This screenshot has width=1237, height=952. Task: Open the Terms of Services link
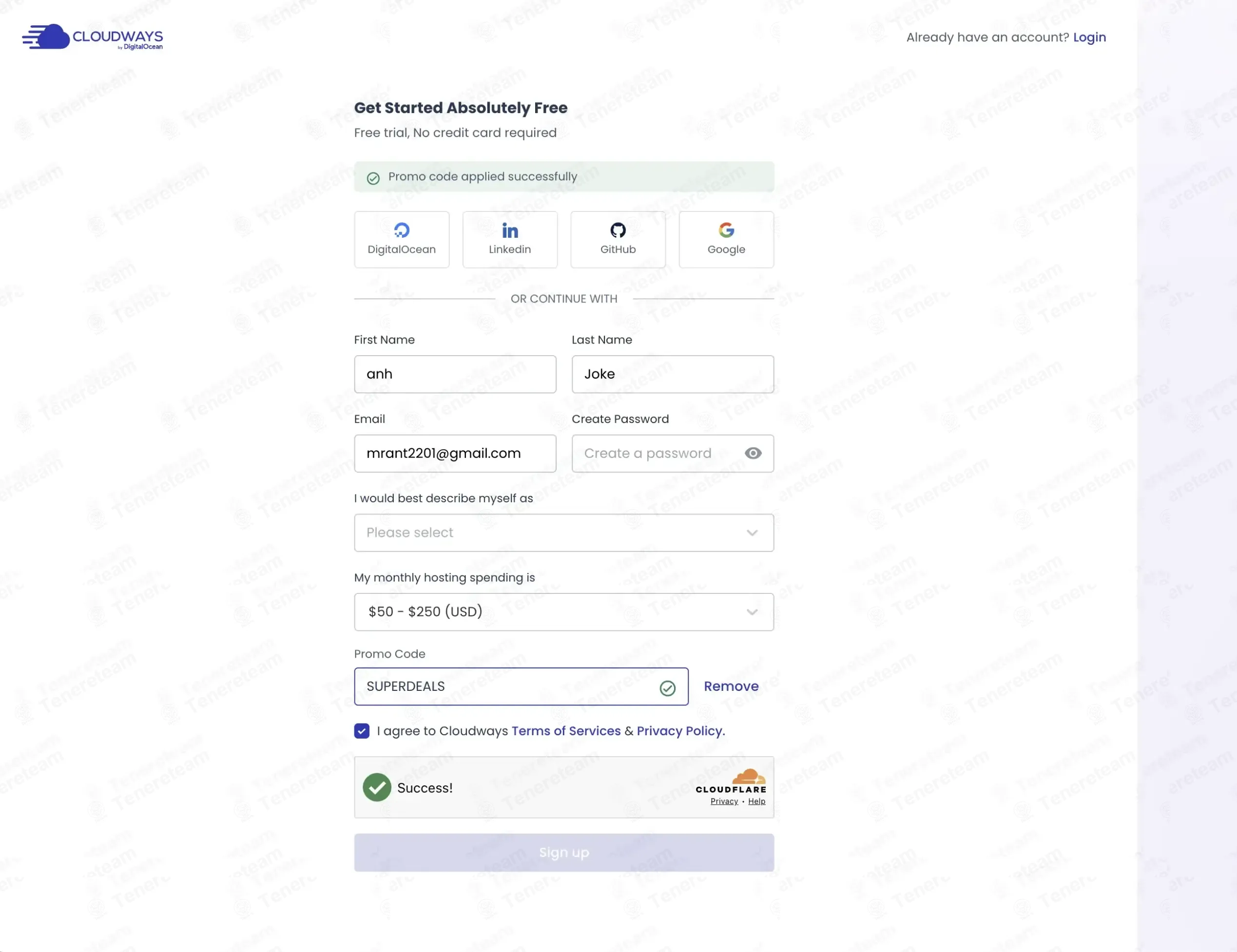(x=566, y=731)
